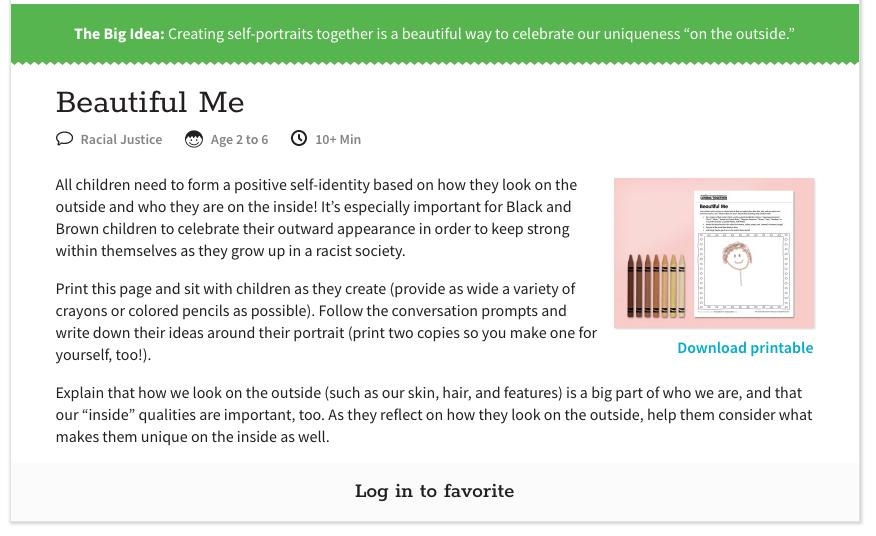Click the Beautiful Me page title
The height and width of the screenshot is (536, 876).
150,102
